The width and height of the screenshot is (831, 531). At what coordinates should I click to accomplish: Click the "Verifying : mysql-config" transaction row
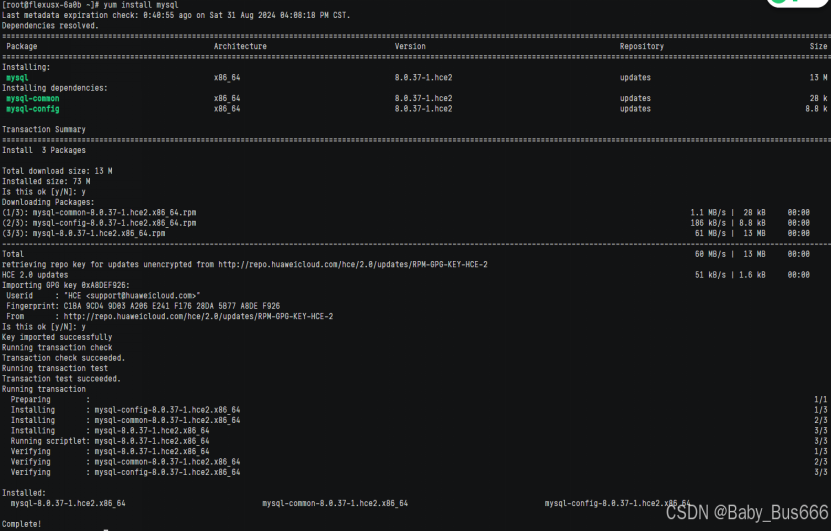(419, 472)
